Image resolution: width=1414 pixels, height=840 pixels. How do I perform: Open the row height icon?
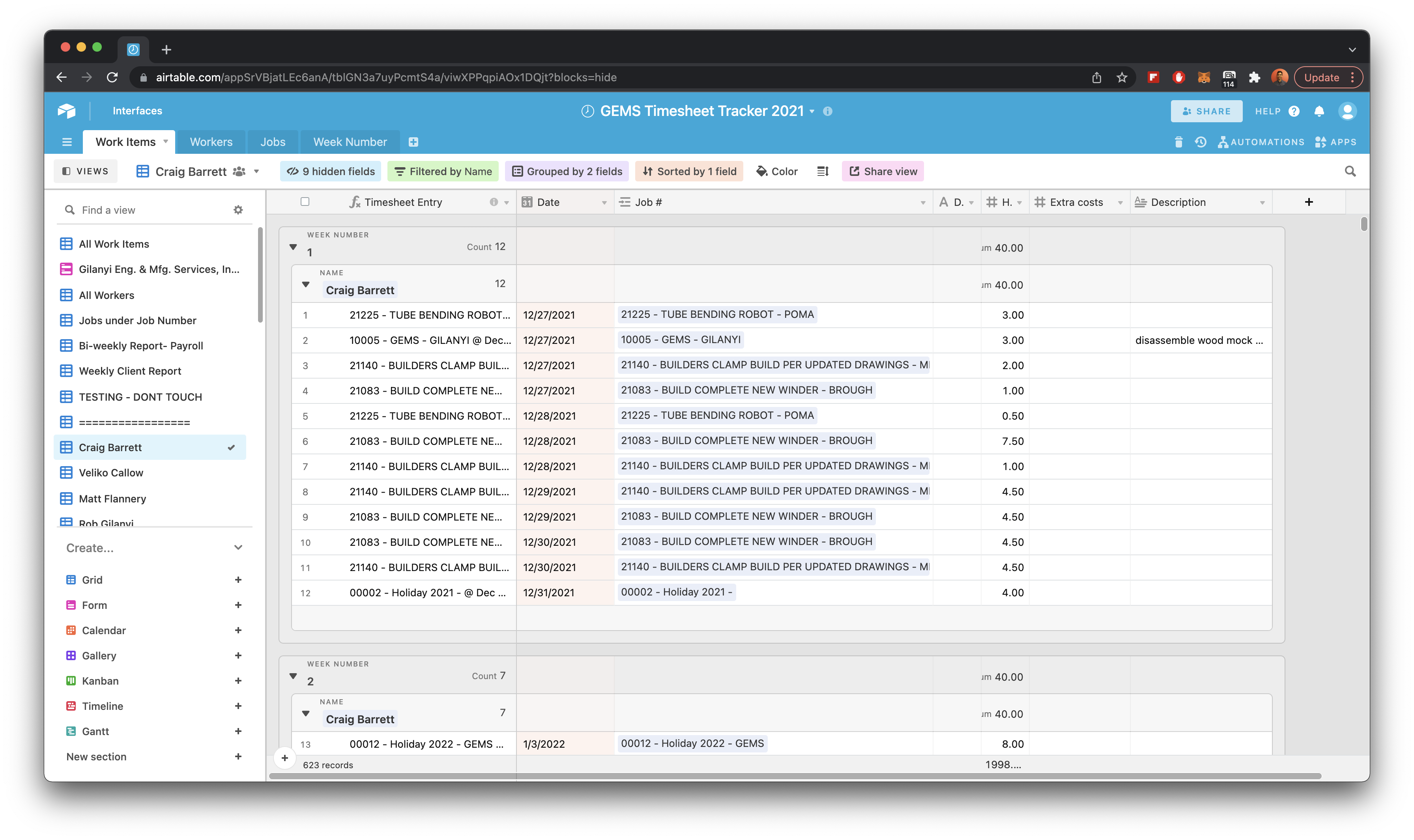pos(823,172)
